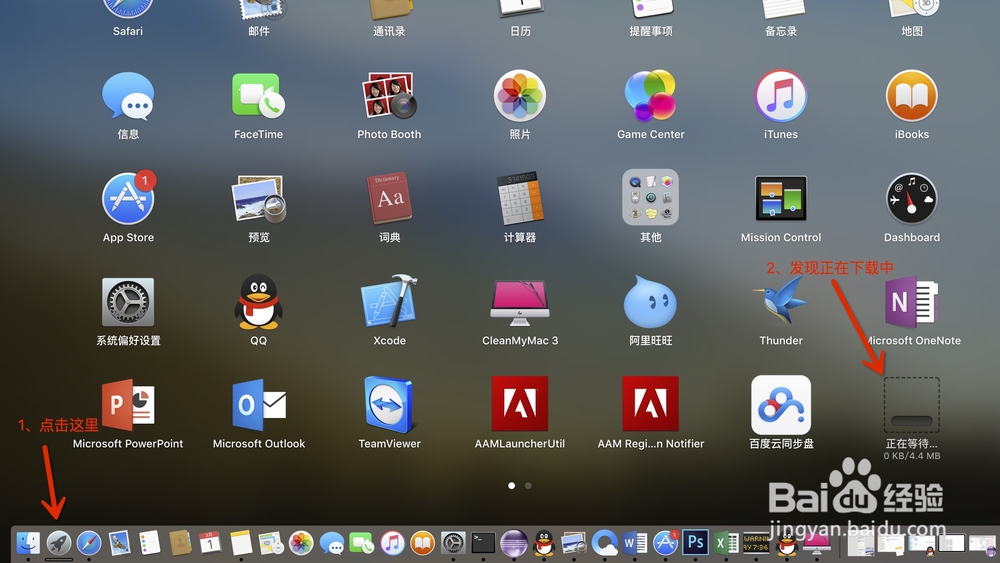Launch QQ from the Launchpad grid
The height and width of the screenshot is (563, 1000).
(258, 302)
